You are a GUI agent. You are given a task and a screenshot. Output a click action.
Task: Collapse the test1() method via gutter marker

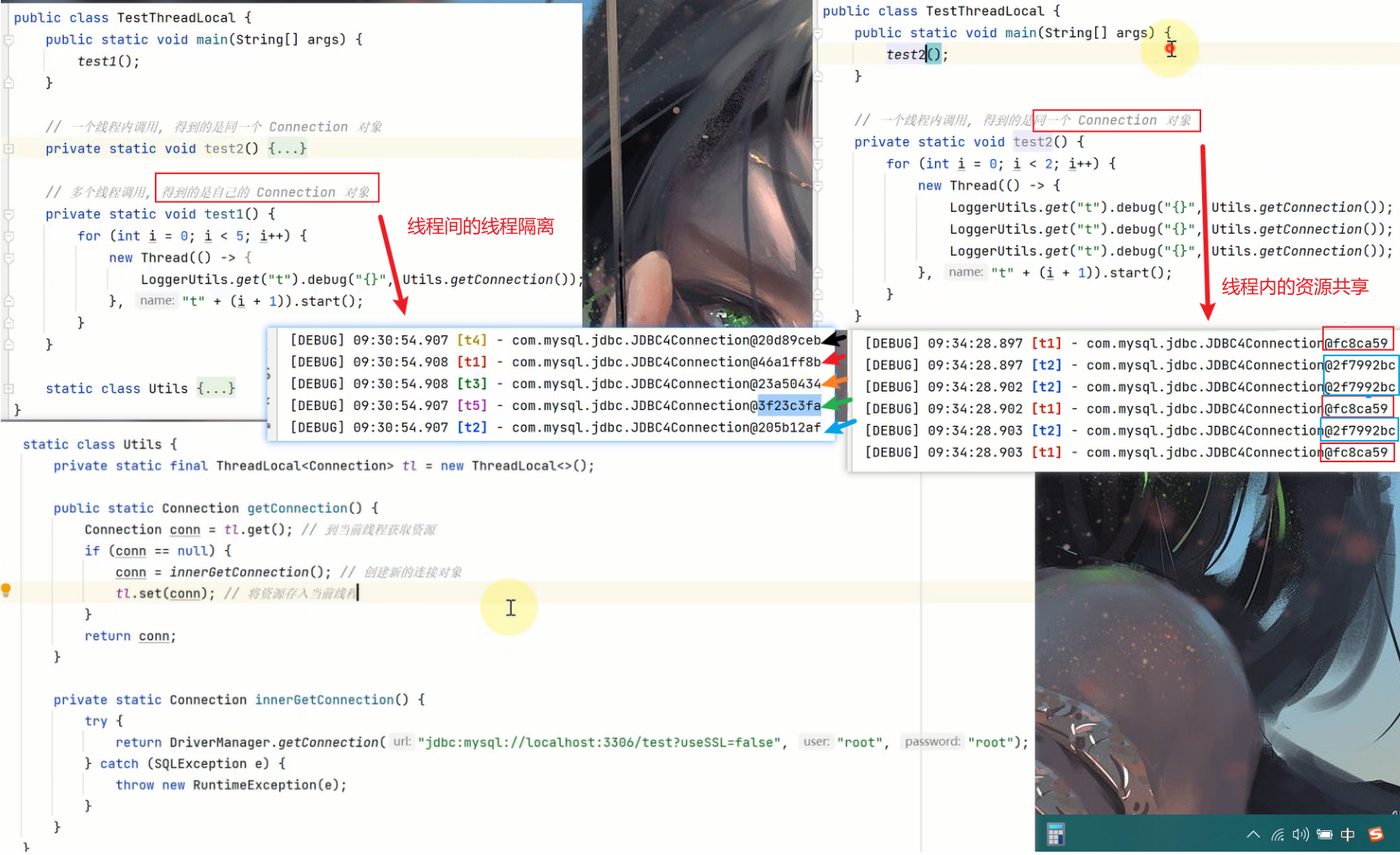pyautogui.click(x=8, y=215)
